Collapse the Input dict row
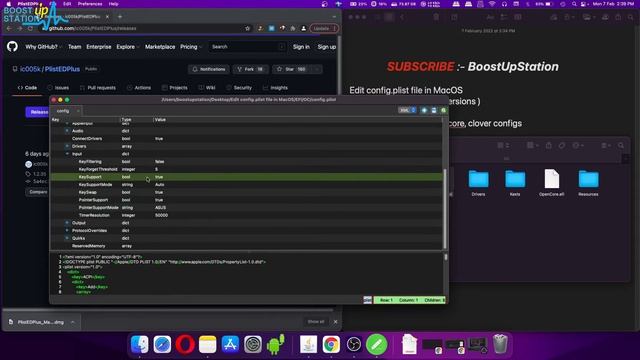The width and height of the screenshot is (640, 360). click(67, 154)
